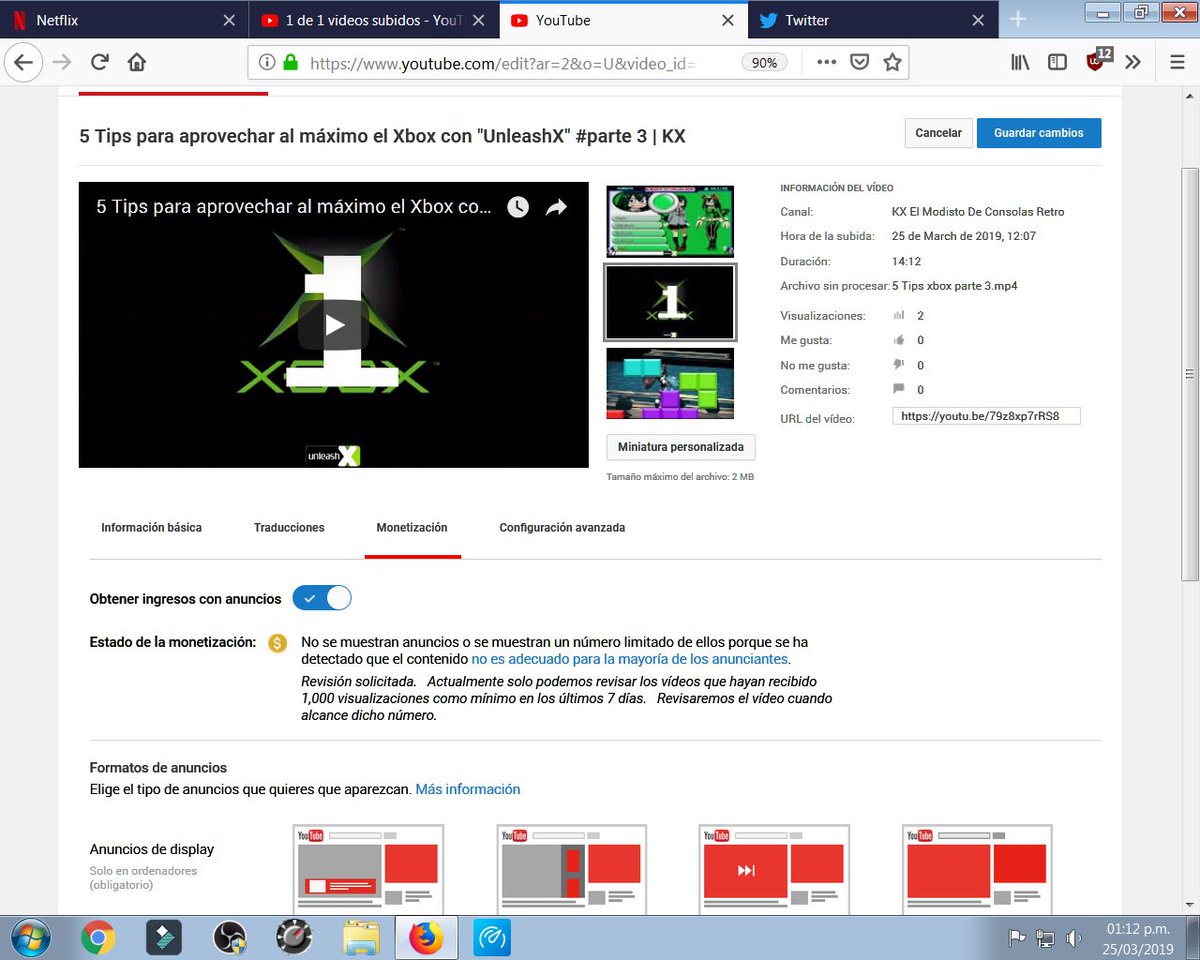The width and height of the screenshot is (1200, 960).
Task: Show more toolbar tools overflow chevron
Action: (x=1133, y=62)
